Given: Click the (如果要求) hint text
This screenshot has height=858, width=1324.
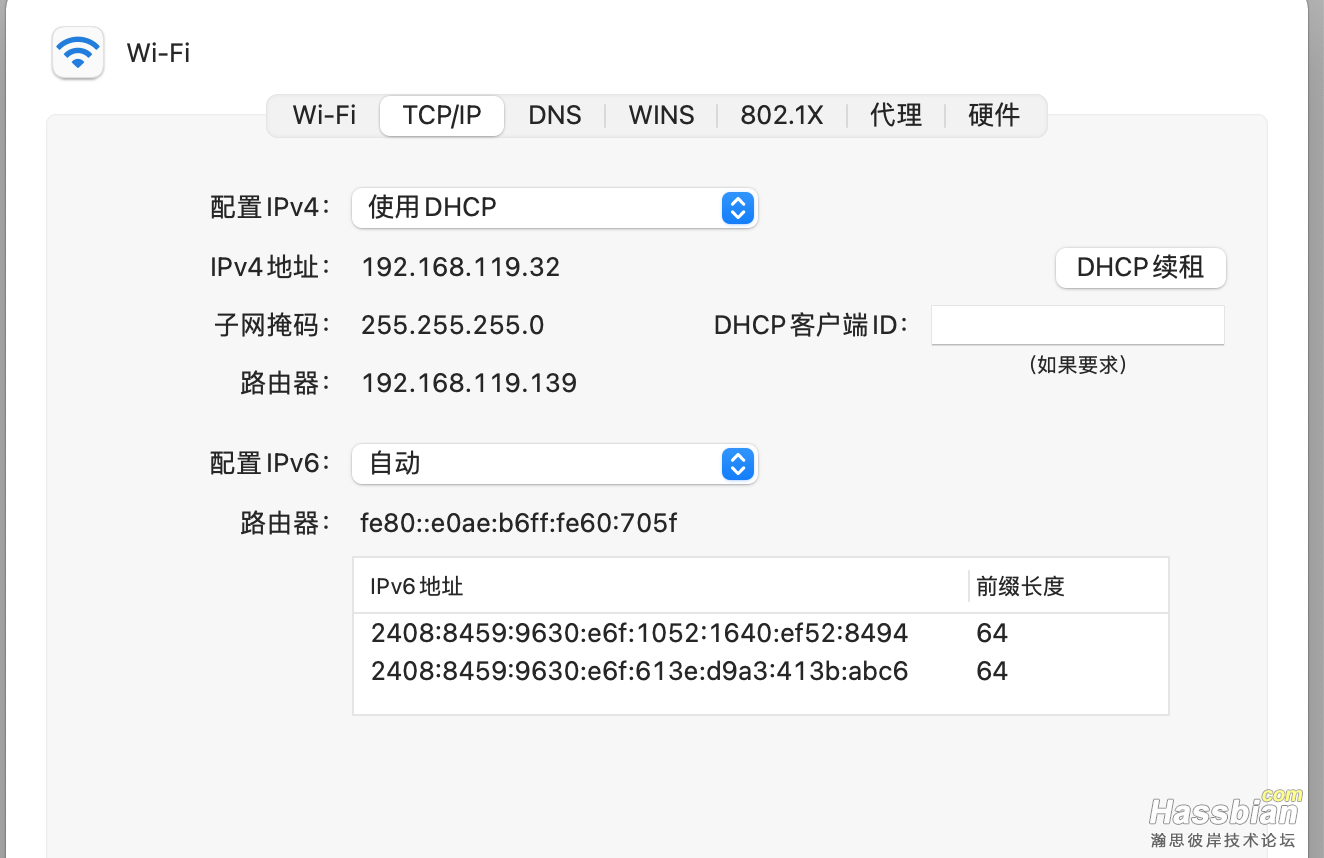Looking at the screenshot, I should 1077,365.
